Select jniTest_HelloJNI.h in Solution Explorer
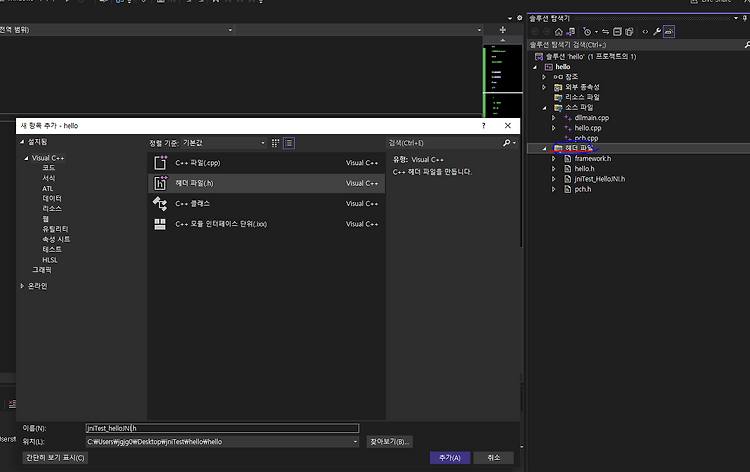Image resolution: width=750 pixels, height=472 pixels. (599, 179)
